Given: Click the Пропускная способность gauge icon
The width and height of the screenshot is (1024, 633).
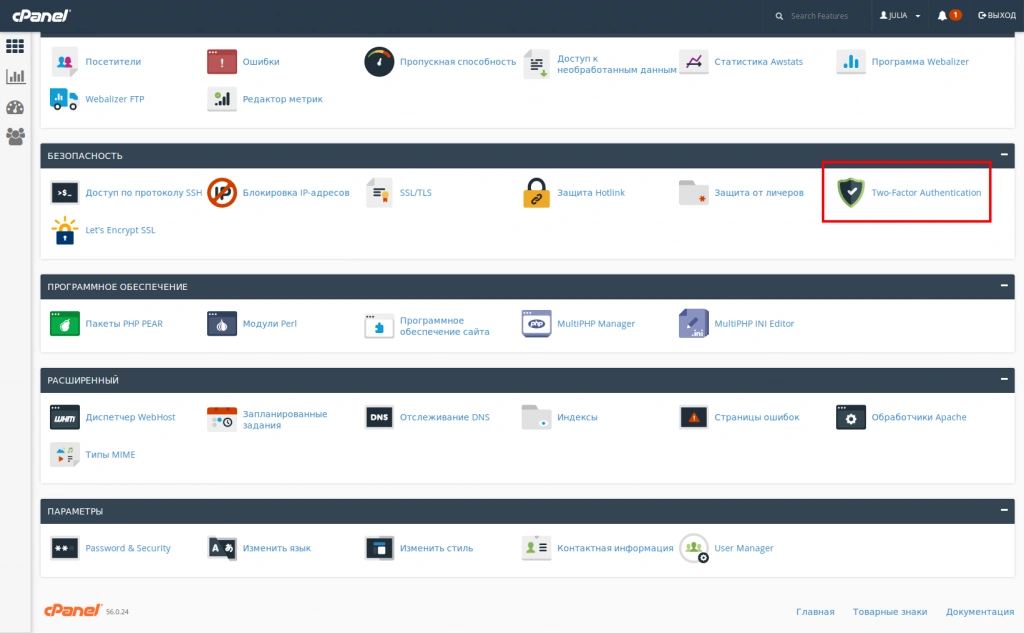Looking at the screenshot, I should coord(379,62).
